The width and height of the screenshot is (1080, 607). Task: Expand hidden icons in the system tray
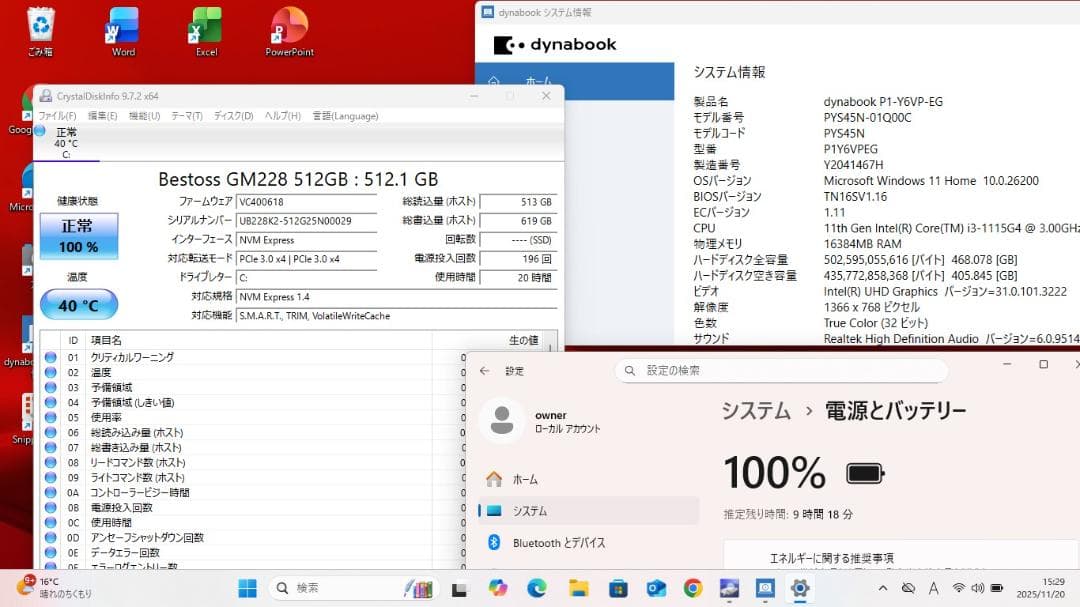click(884, 589)
